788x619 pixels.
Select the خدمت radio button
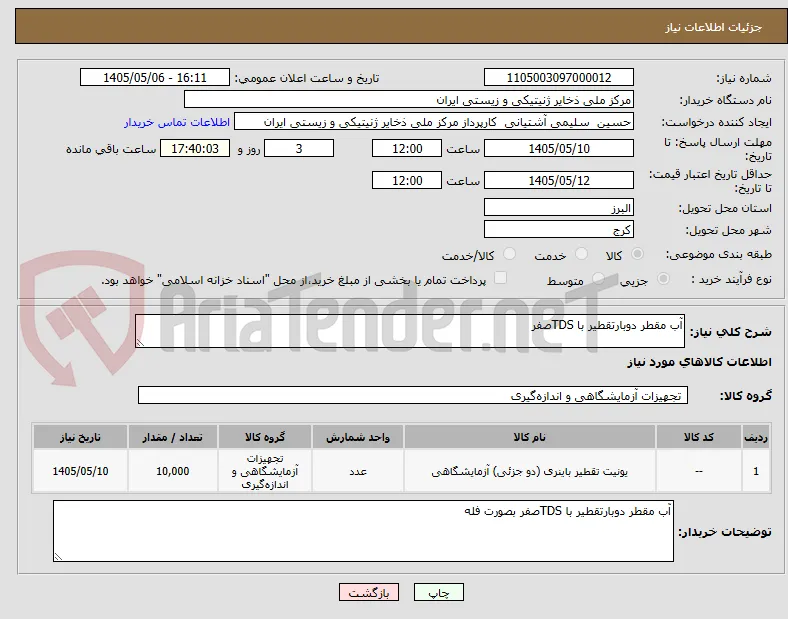pyautogui.click(x=581, y=254)
